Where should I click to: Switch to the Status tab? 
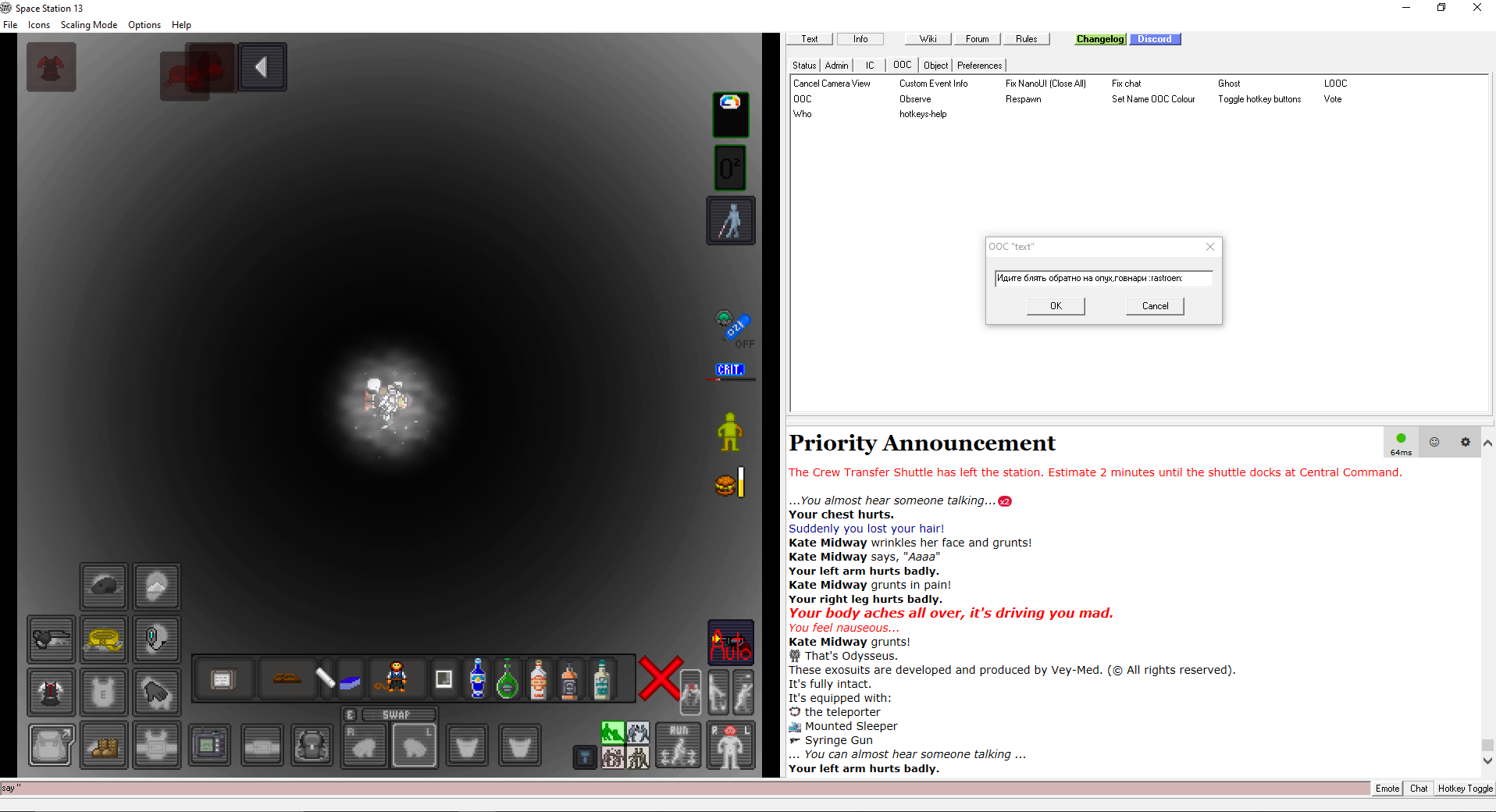804,66
